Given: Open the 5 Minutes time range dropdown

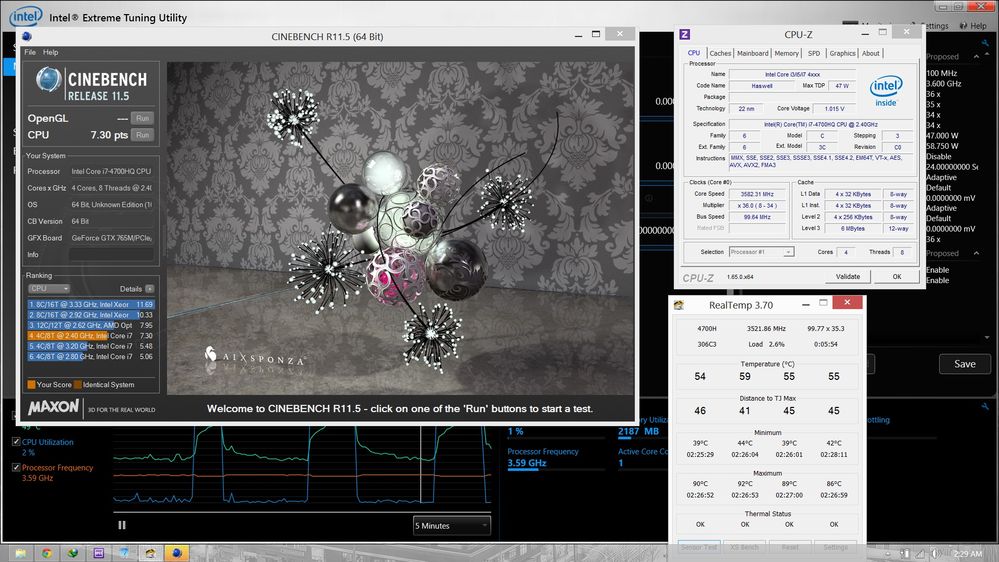Looking at the screenshot, I should [x=452, y=526].
